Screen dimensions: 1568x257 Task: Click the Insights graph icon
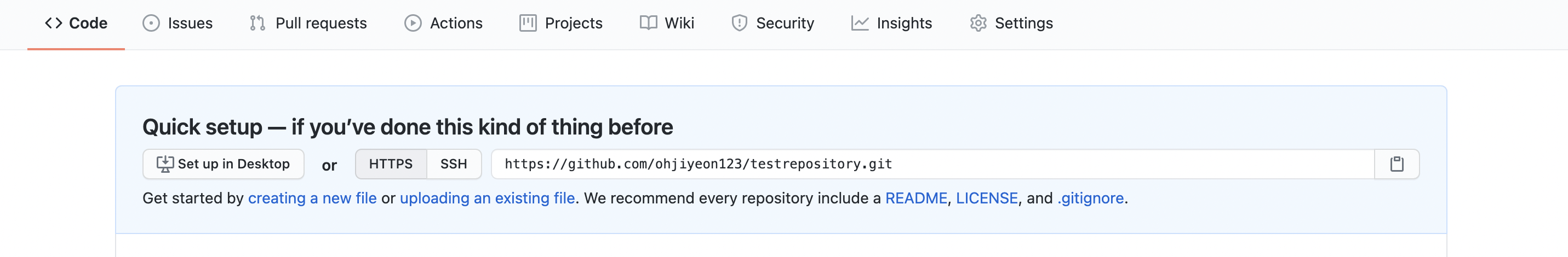[860, 23]
